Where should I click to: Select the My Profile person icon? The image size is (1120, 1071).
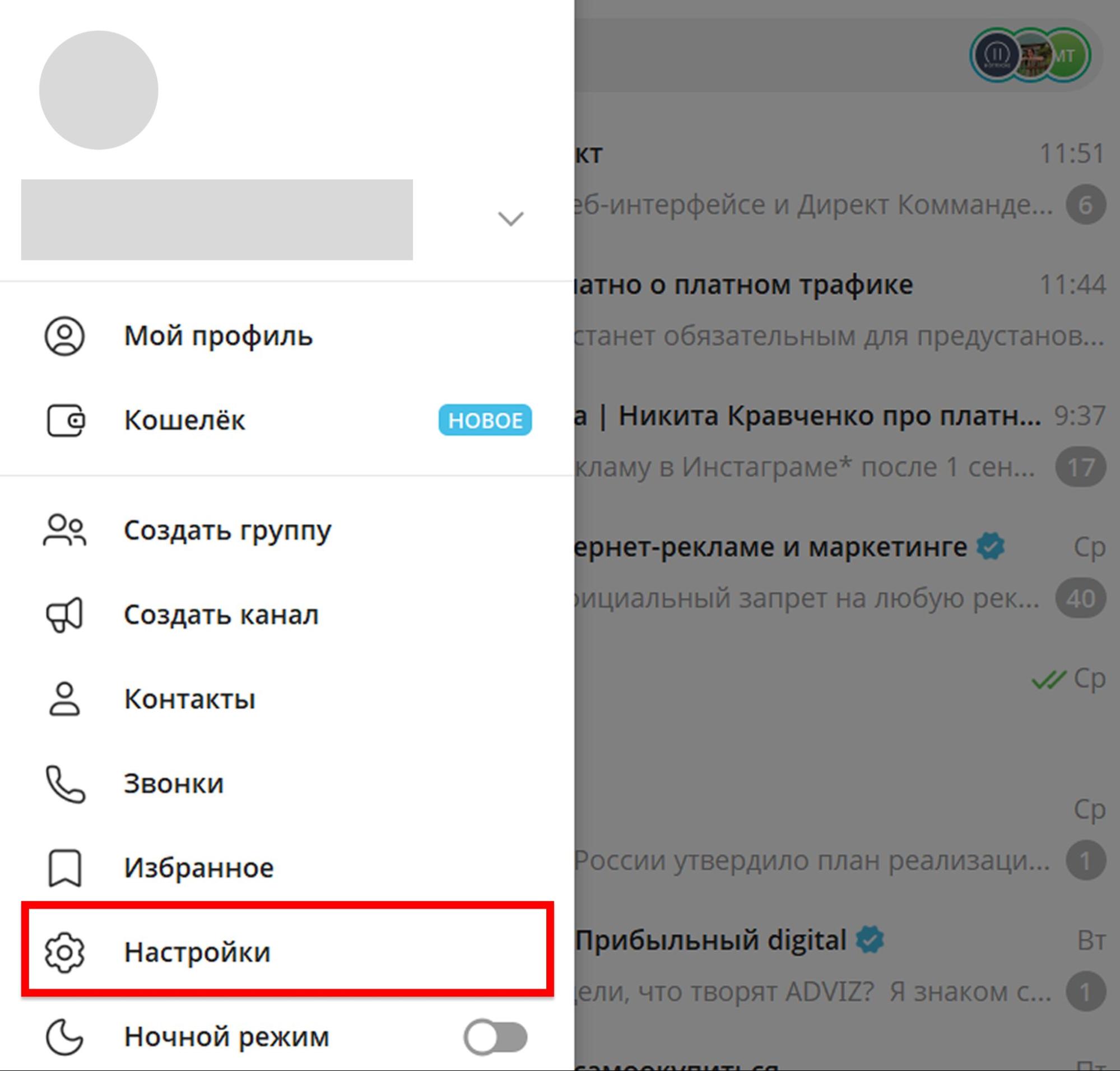tap(64, 336)
